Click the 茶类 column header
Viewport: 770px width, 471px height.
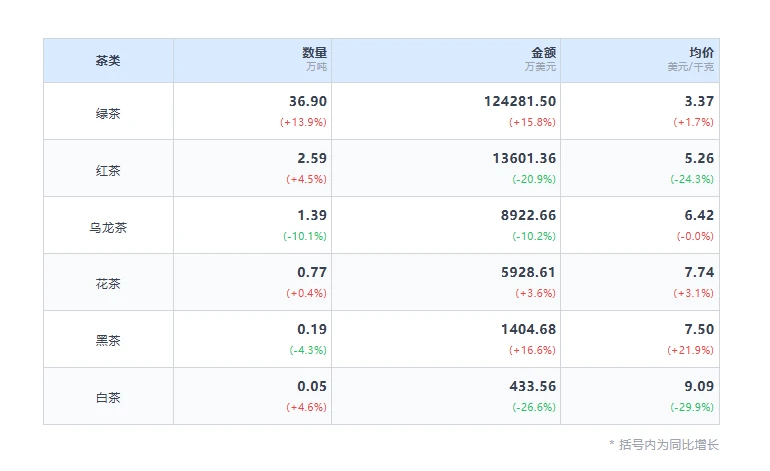(x=108, y=60)
